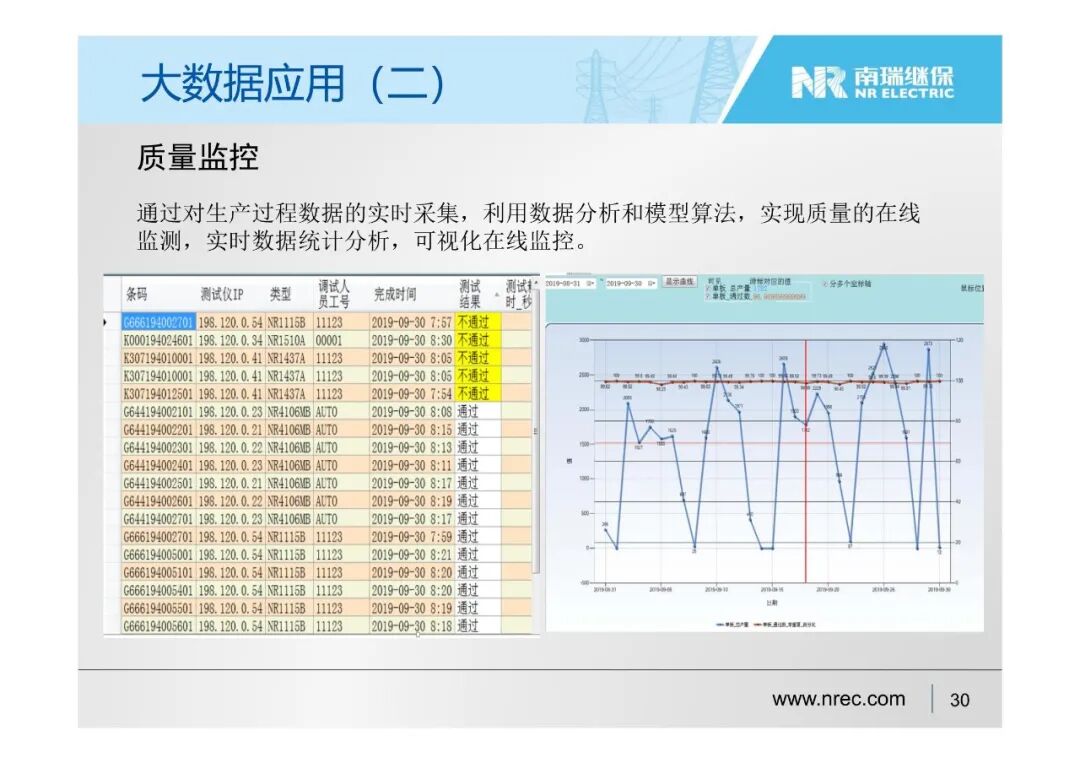This screenshot has width=1080, height=763.
Task: Select barcode cell K000194024601
Action: [158, 340]
